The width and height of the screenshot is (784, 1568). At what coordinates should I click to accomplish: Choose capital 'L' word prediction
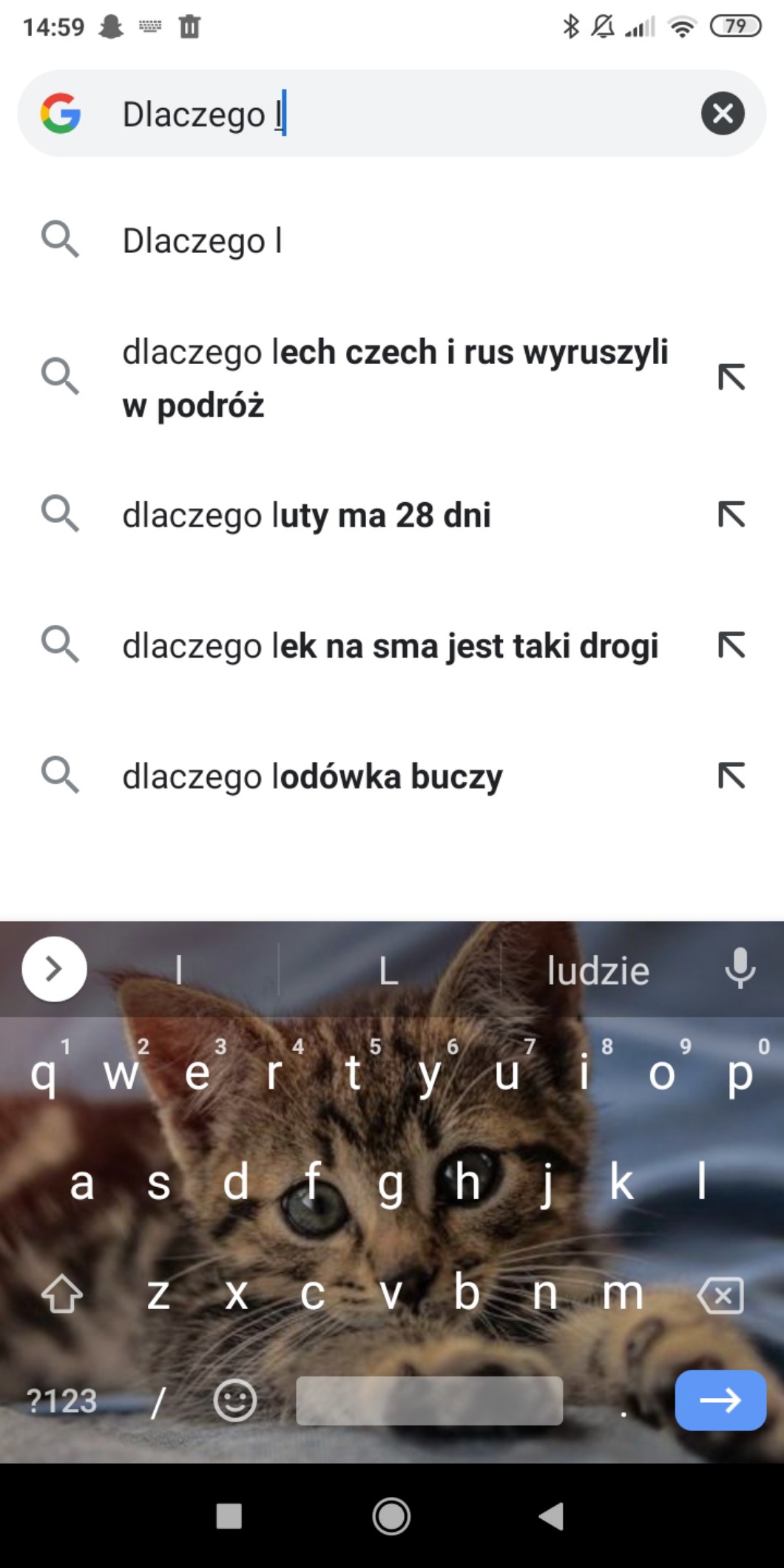(x=389, y=970)
